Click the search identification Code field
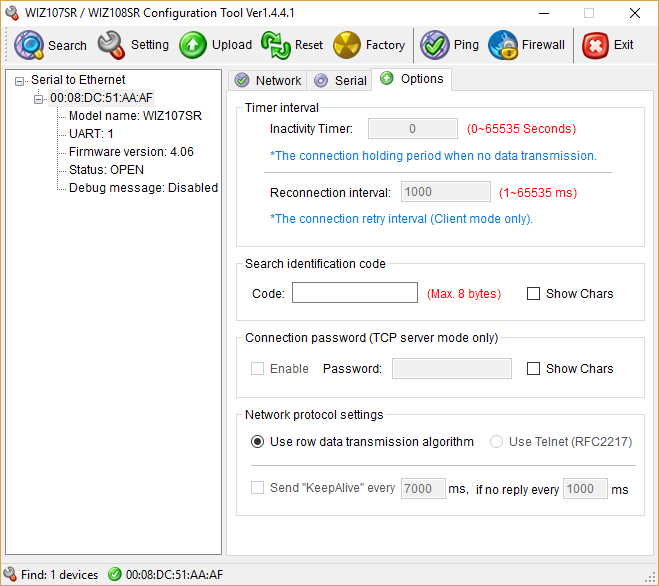 click(x=355, y=293)
